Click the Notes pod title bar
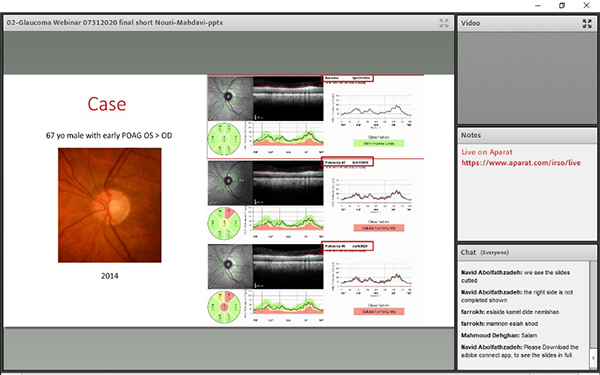Screen dimensions: 600x375 (x=527, y=135)
